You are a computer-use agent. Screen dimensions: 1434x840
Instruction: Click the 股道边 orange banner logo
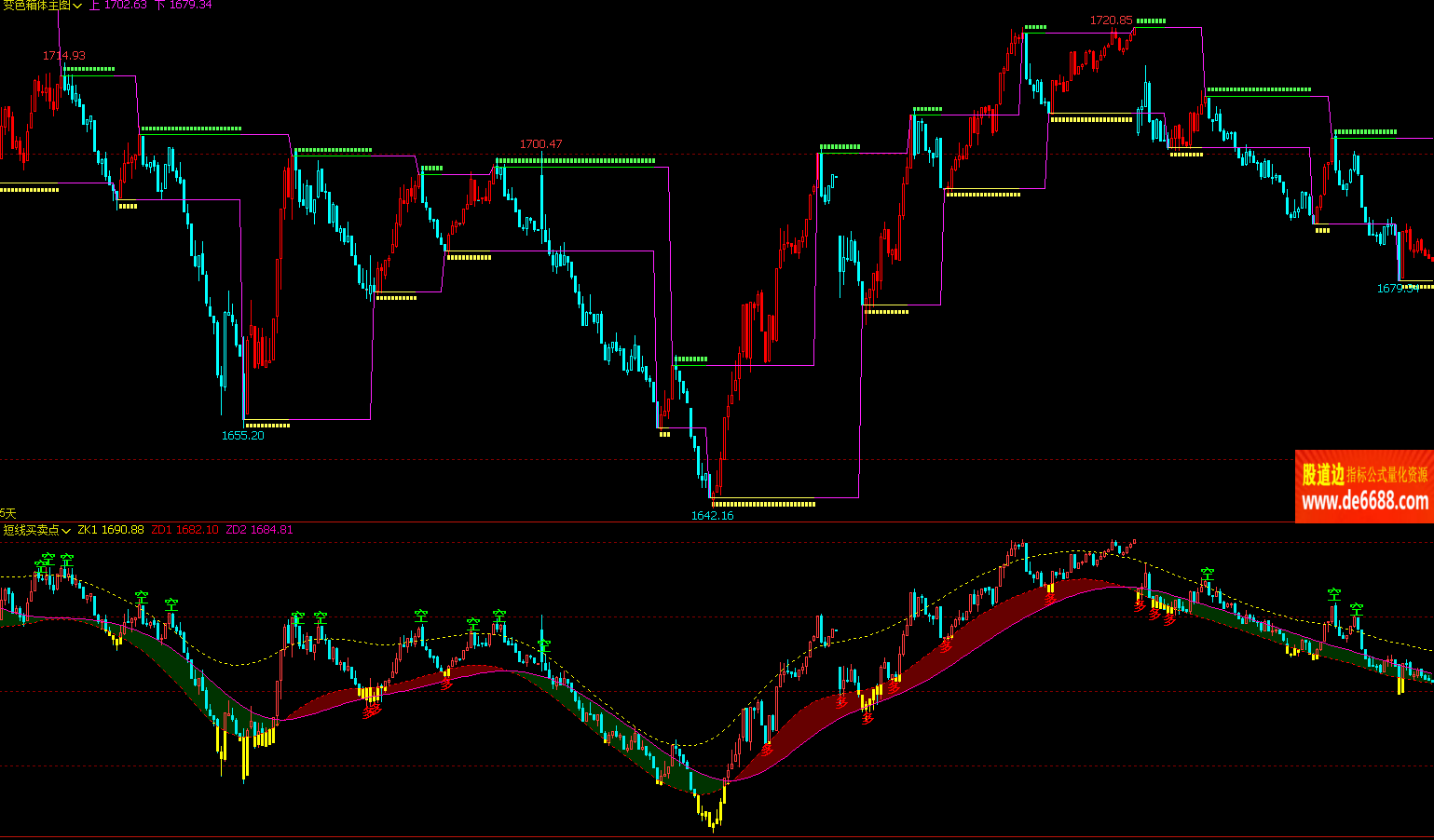[x=1322, y=475]
